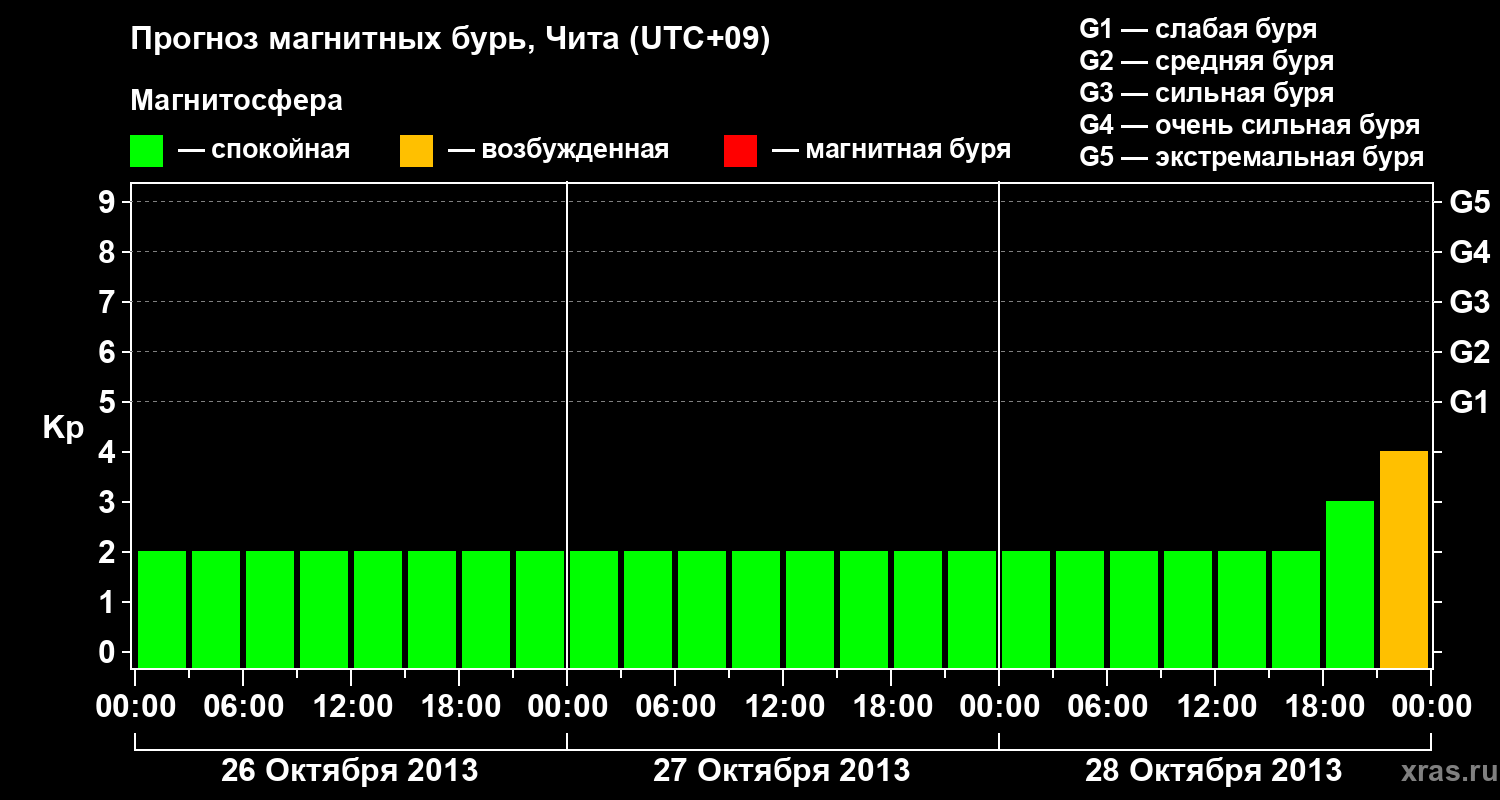Click the '18:00' time label under 28 October
This screenshot has width=1500, height=800.
[1323, 707]
